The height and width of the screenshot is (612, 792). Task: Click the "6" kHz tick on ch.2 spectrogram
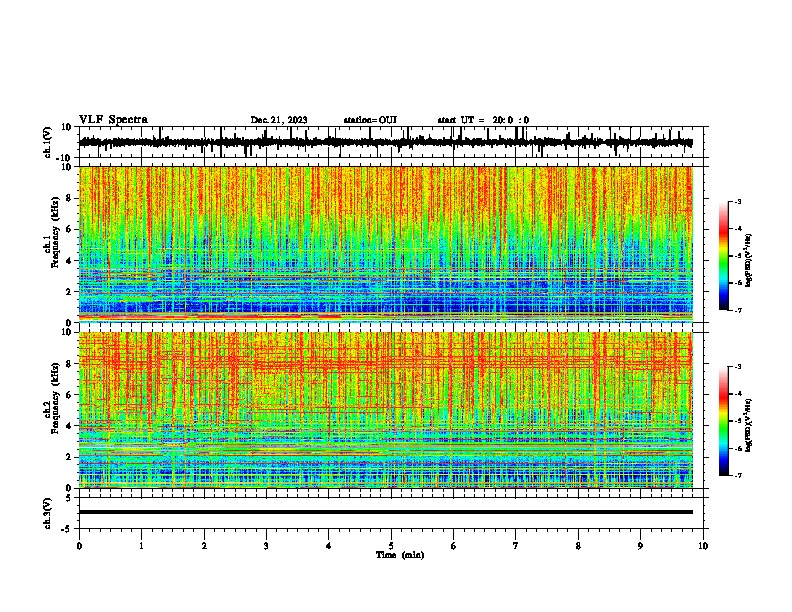tap(70, 395)
